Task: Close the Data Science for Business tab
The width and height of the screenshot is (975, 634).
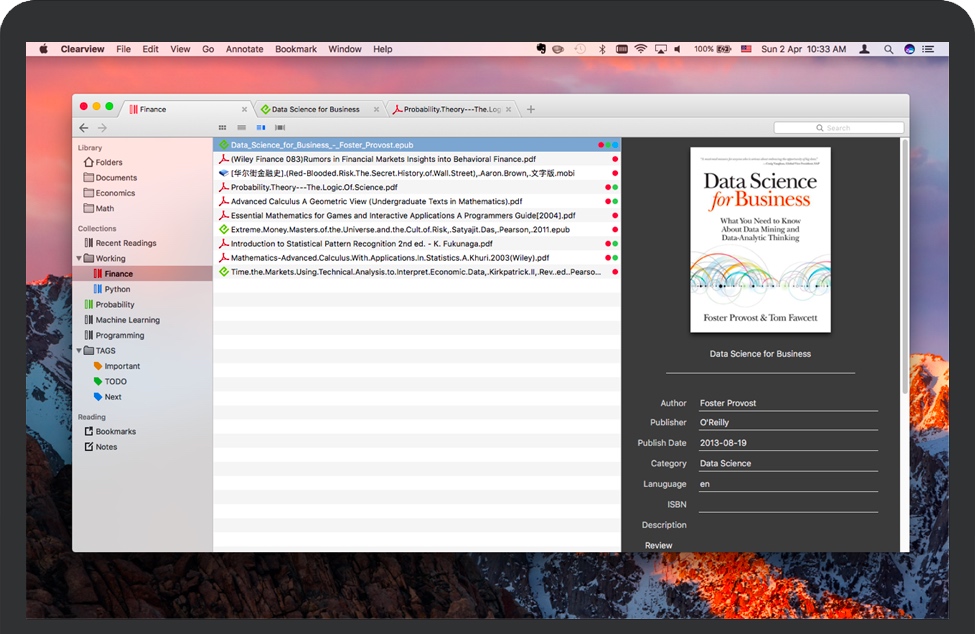Action: click(x=377, y=109)
